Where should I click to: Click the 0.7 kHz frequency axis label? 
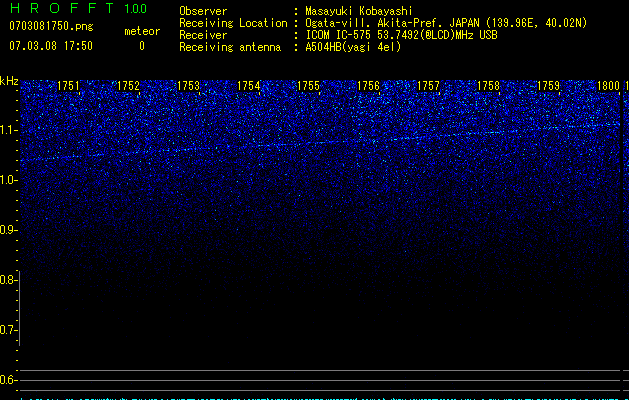(9, 330)
